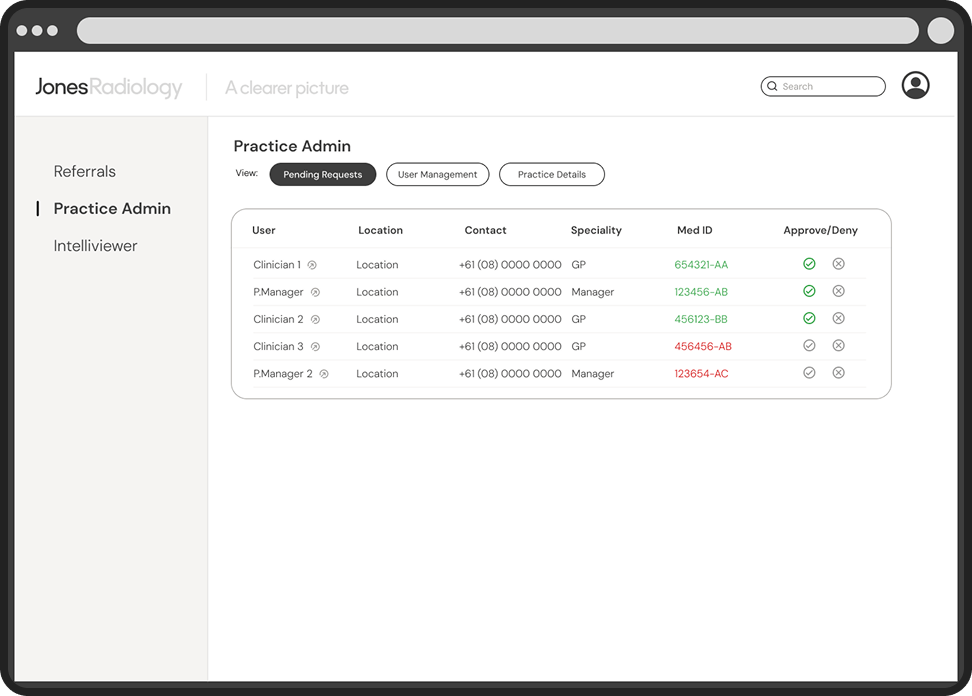
Task: Click Med ID 654321-AA
Action: pos(701,265)
